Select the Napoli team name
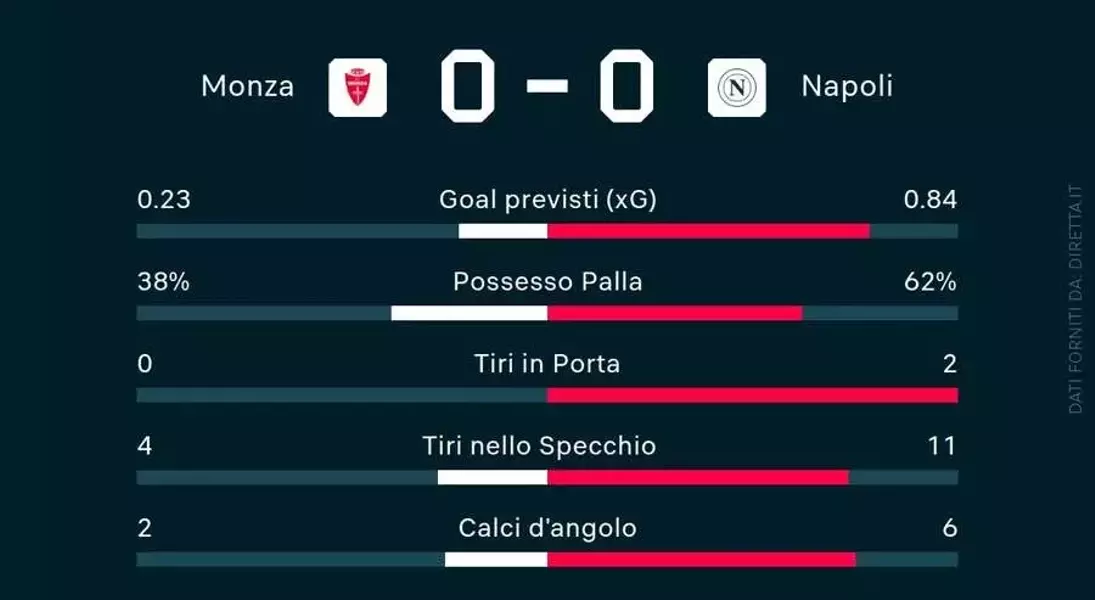Screen dimensions: 1095x600 click(847, 87)
